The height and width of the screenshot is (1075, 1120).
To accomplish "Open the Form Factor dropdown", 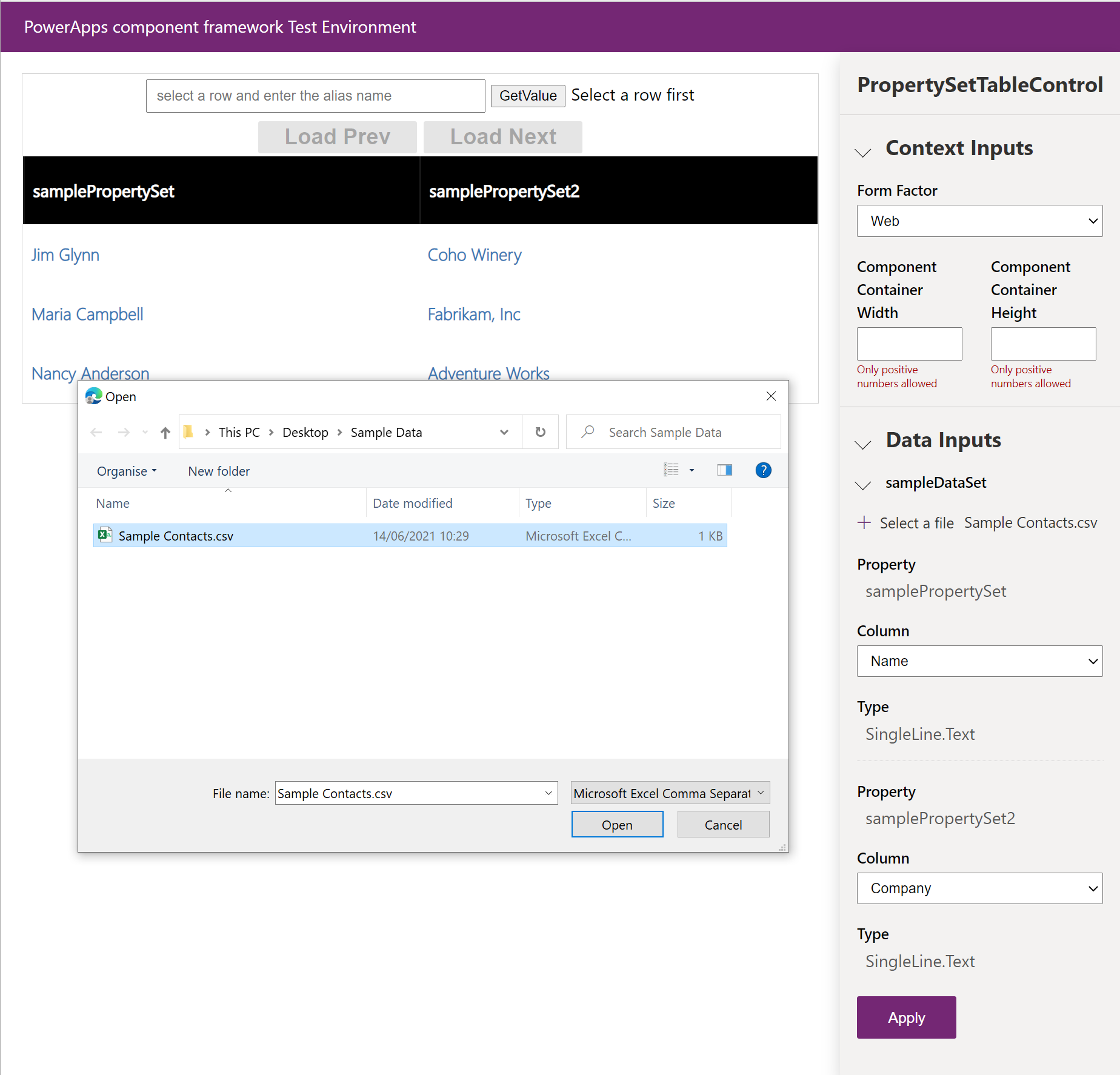I will click(979, 221).
